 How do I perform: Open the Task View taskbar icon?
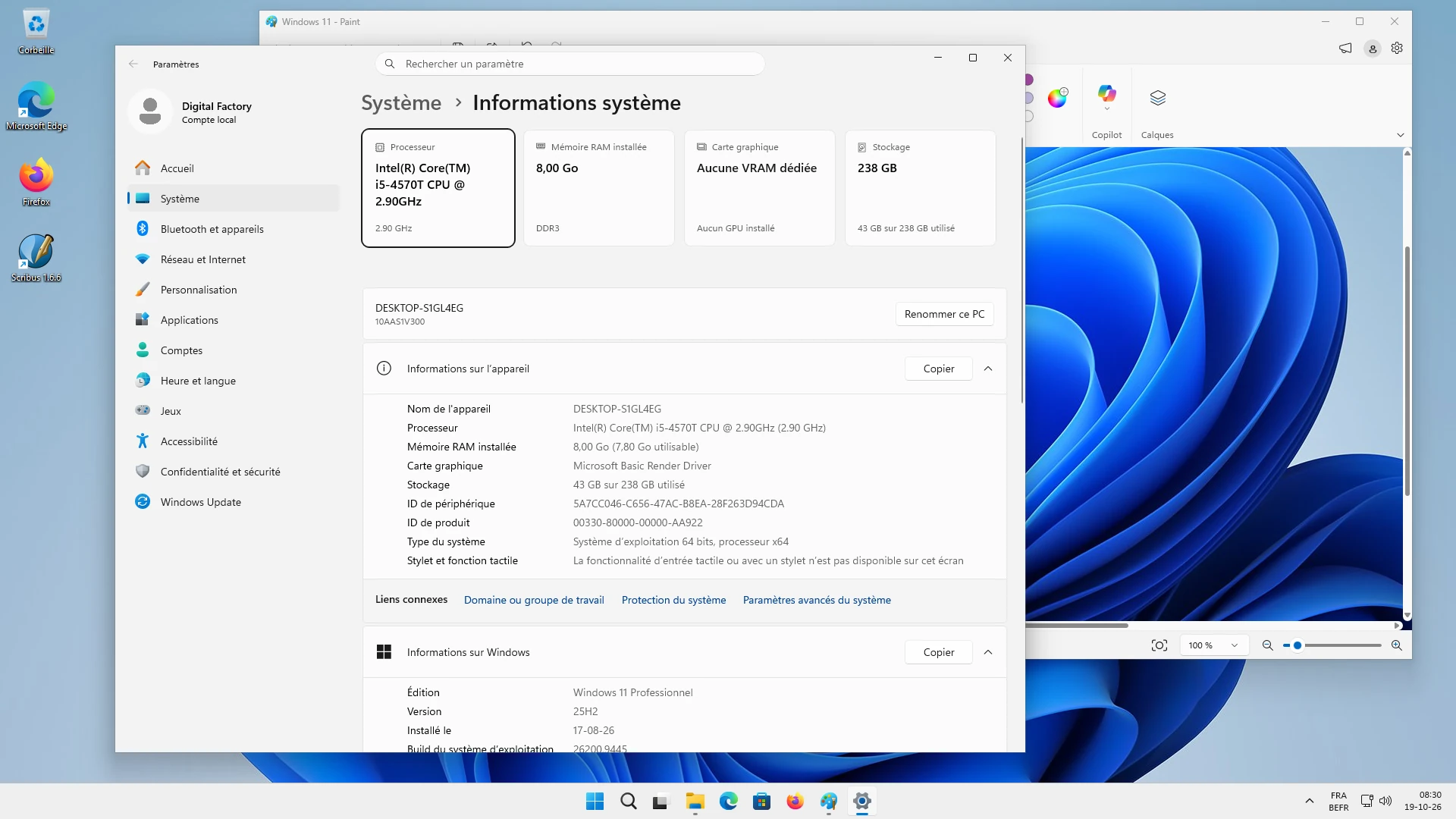coord(662,801)
